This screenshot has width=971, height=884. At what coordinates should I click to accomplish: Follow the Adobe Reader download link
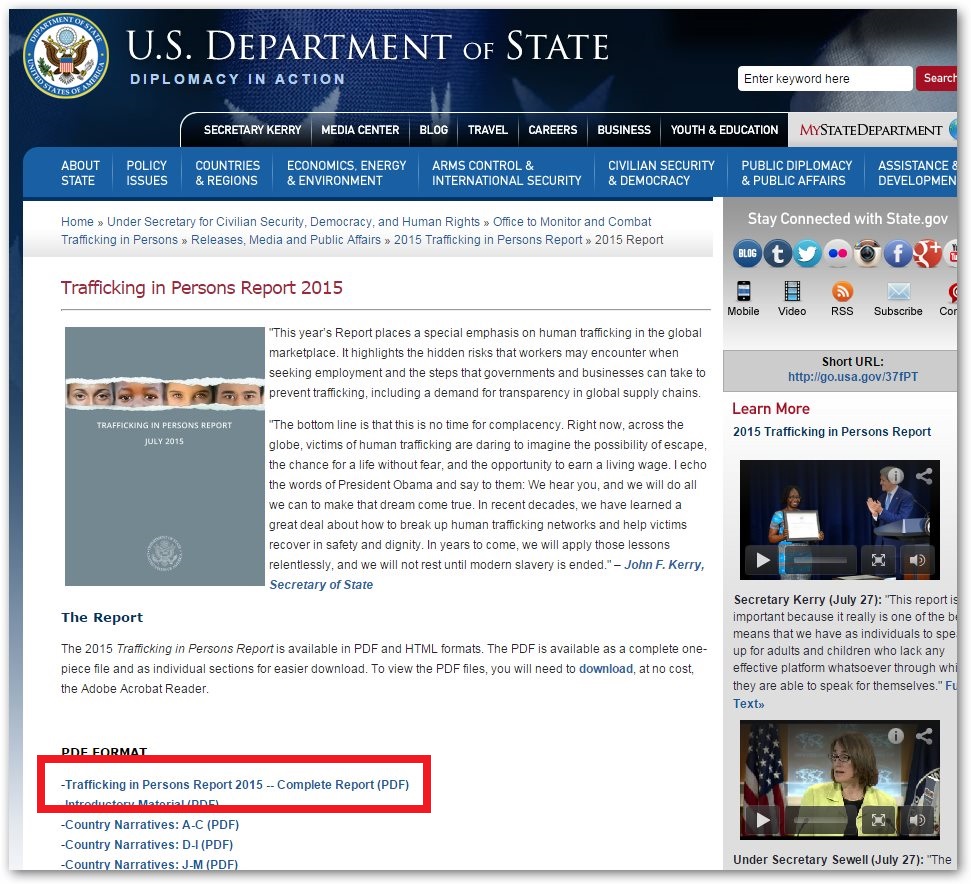[606, 669]
